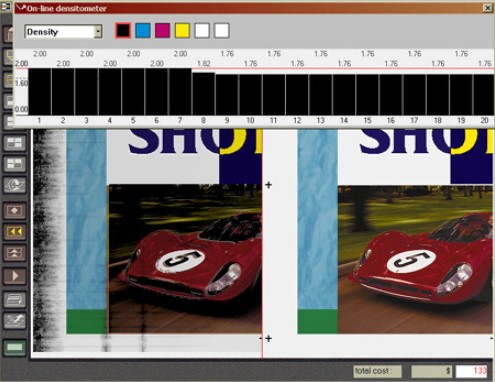Viewport: 495px width, 382px height.
Task: Select the yellow ink color swatch
Action: click(x=182, y=31)
